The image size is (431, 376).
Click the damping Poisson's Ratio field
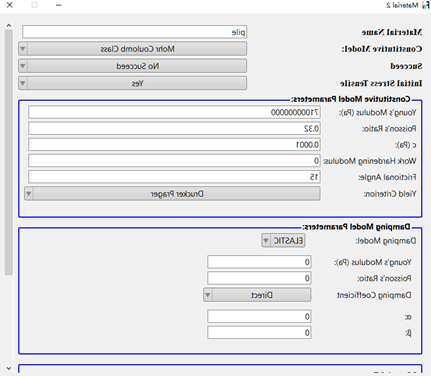click(259, 278)
